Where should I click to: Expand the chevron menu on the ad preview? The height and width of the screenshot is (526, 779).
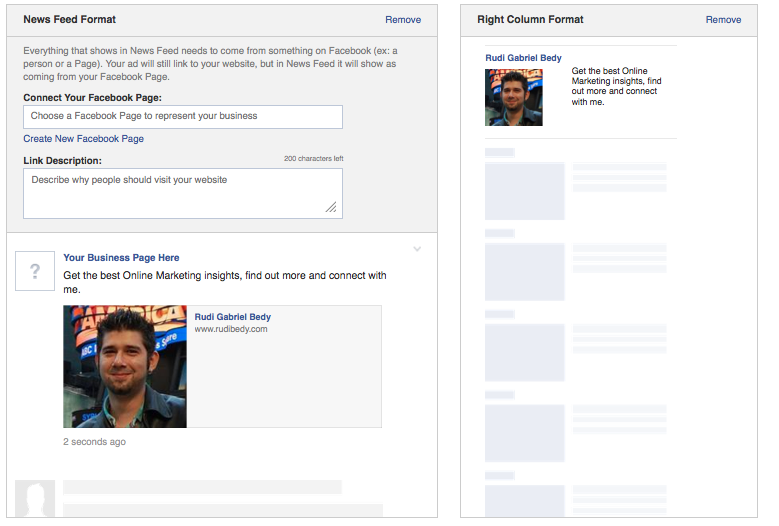417,249
